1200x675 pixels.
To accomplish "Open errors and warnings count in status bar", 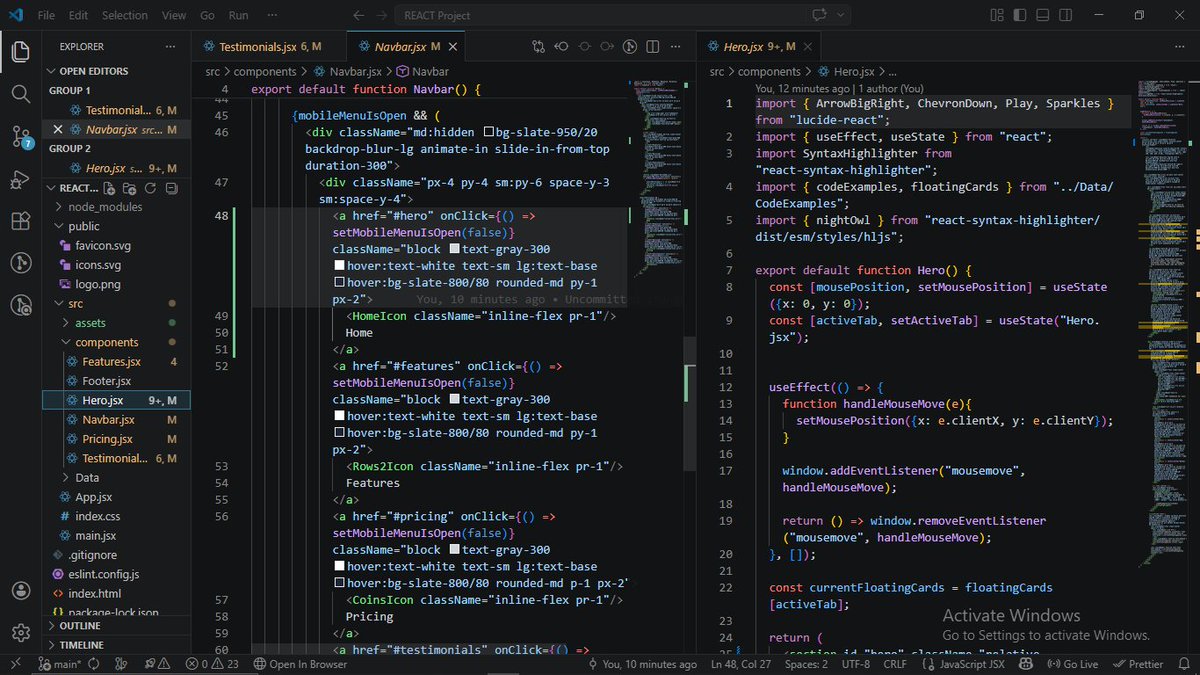I will (212, 664).
